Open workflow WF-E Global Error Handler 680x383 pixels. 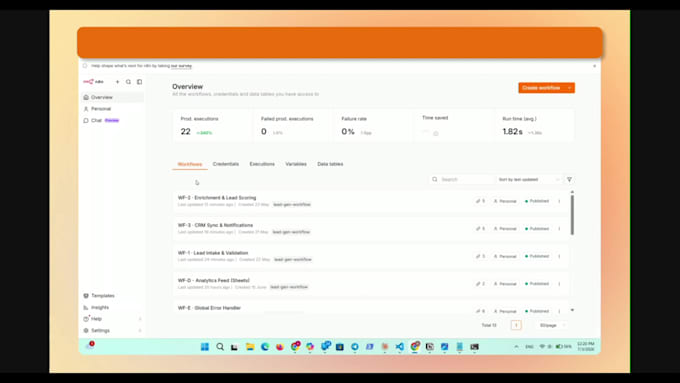(x=209, y=308)
